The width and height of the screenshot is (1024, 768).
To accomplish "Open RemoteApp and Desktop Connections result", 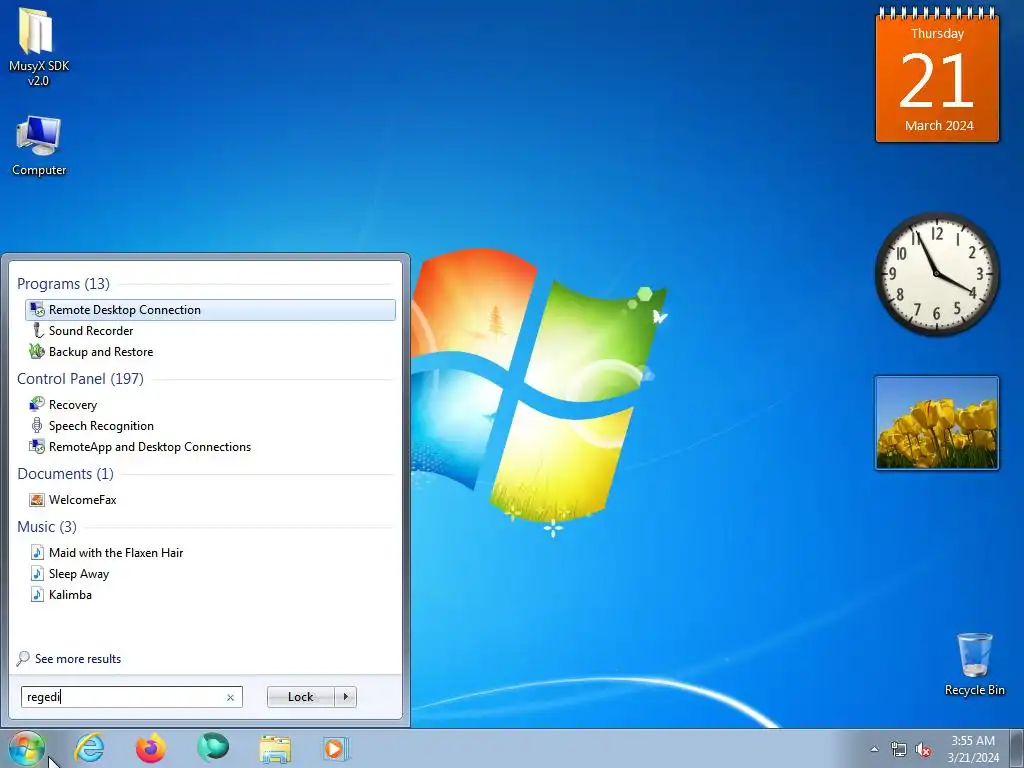I will pos(210,447).
